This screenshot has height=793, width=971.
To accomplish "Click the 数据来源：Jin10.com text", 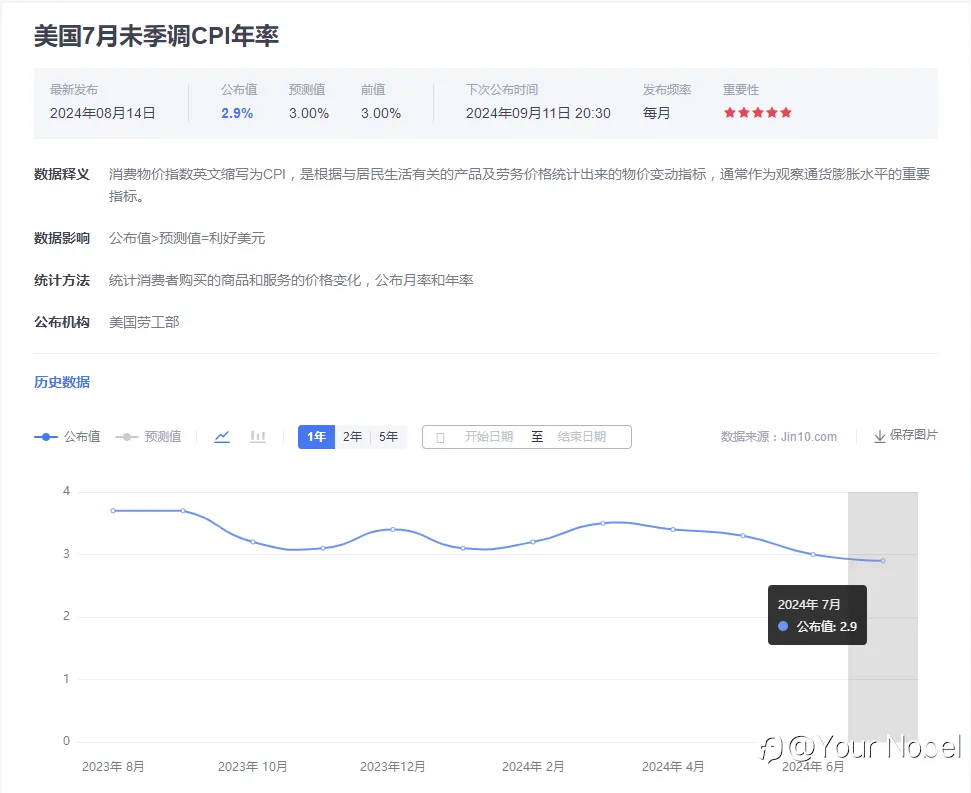I will coord(778,437).
